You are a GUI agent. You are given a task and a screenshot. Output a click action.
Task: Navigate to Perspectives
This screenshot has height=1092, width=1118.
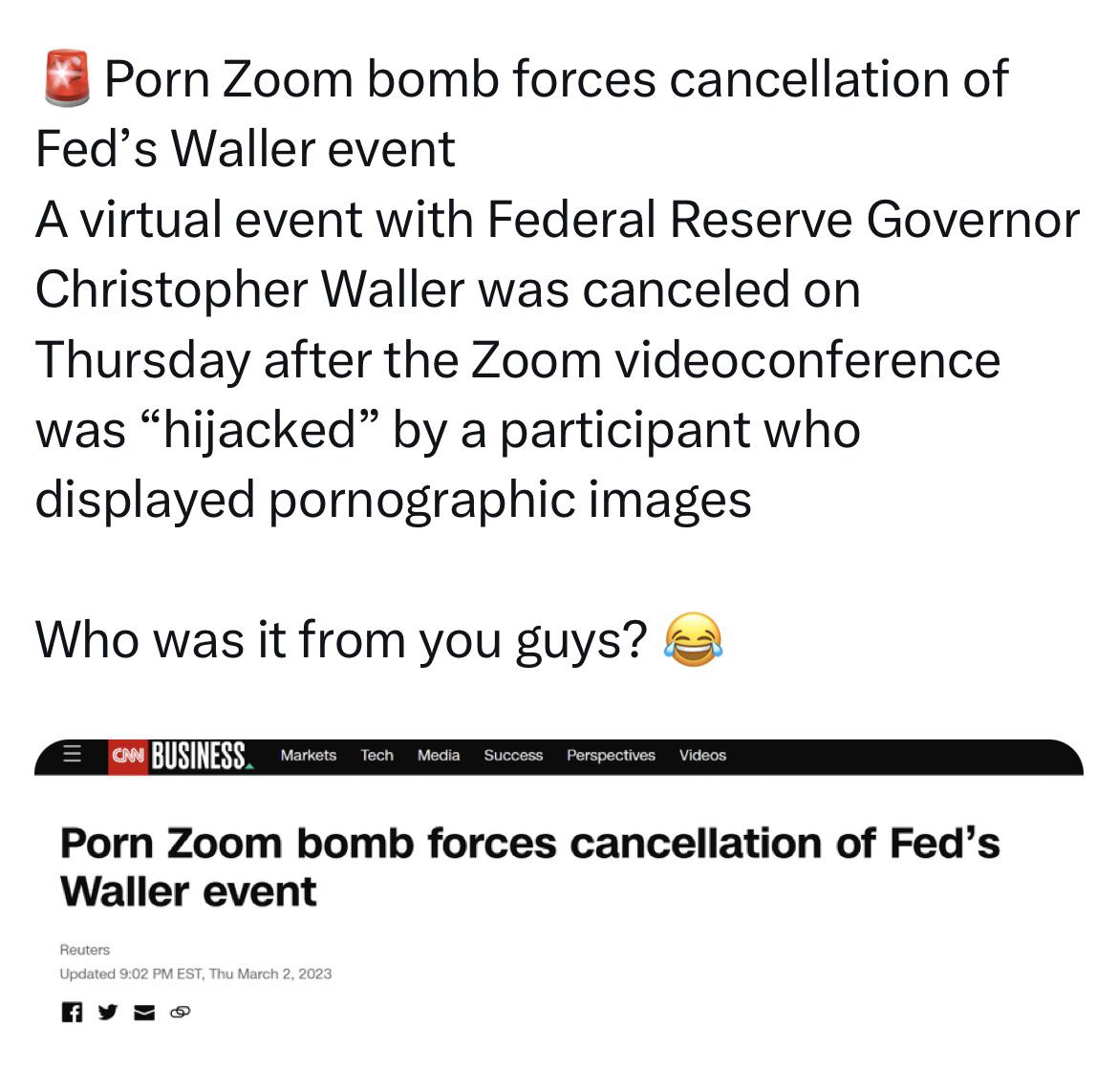coord(611,755)
